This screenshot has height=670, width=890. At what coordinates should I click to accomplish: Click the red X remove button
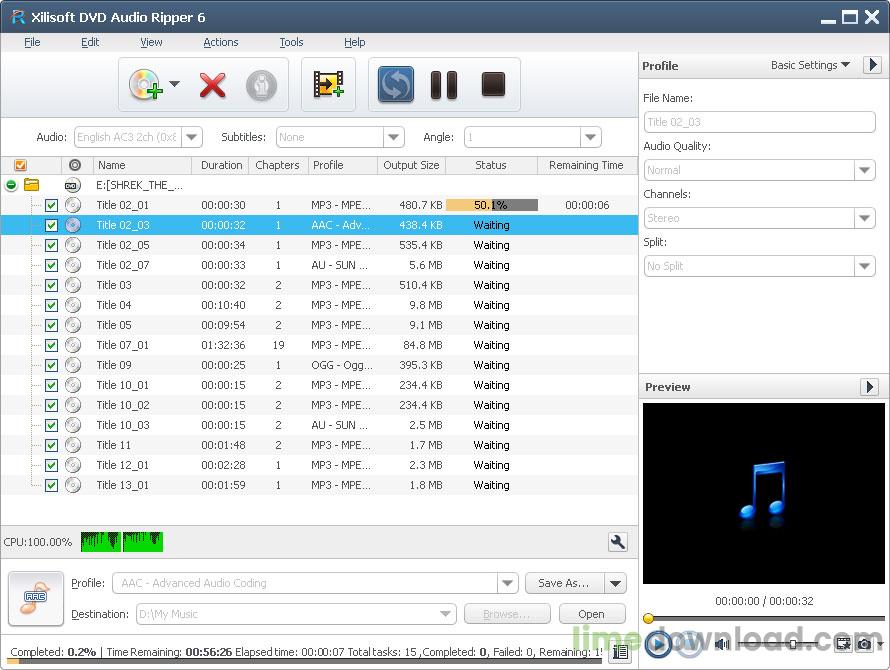coord(212,85)
